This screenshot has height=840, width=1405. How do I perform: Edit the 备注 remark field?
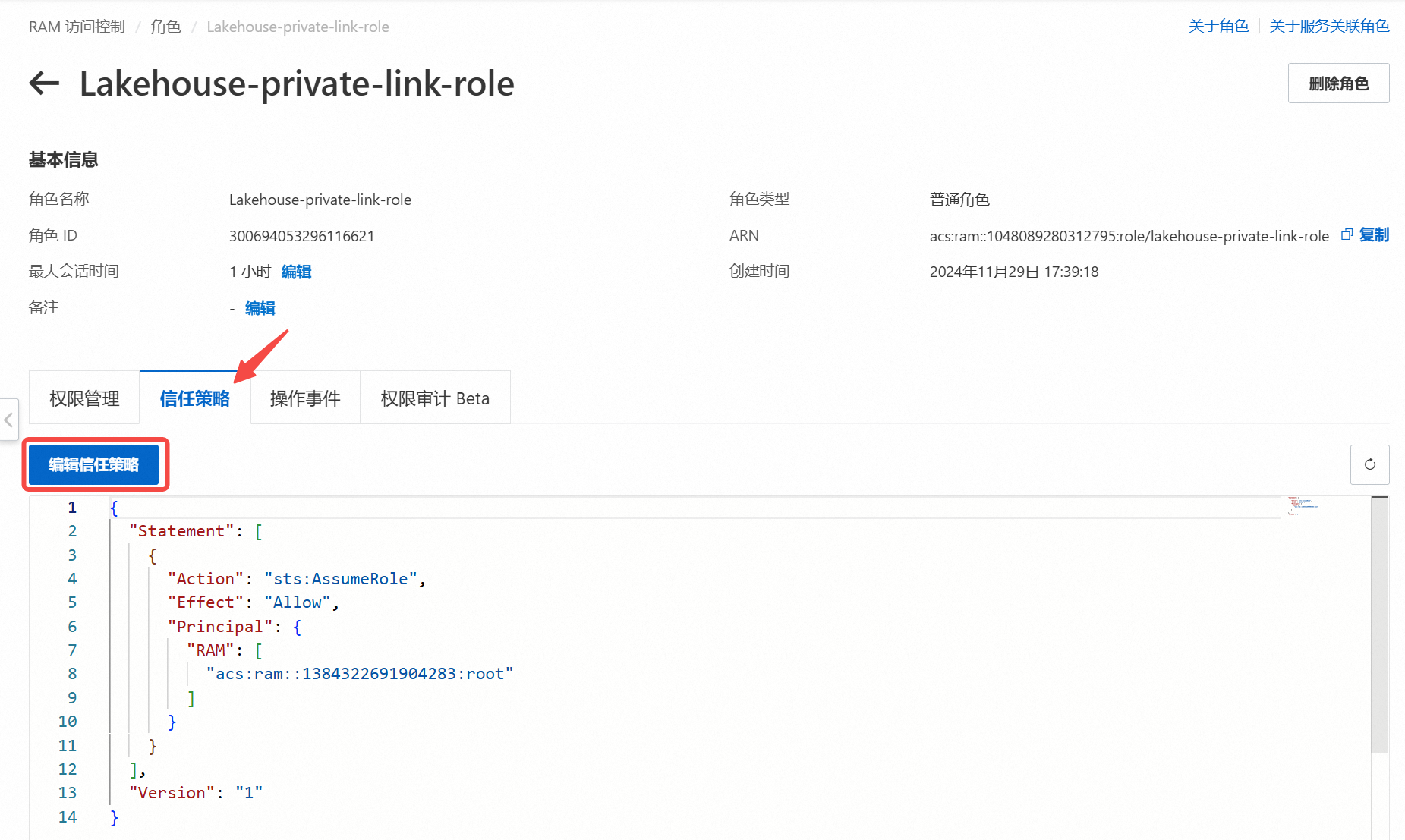pyautogui.click(x=260, y=308)
